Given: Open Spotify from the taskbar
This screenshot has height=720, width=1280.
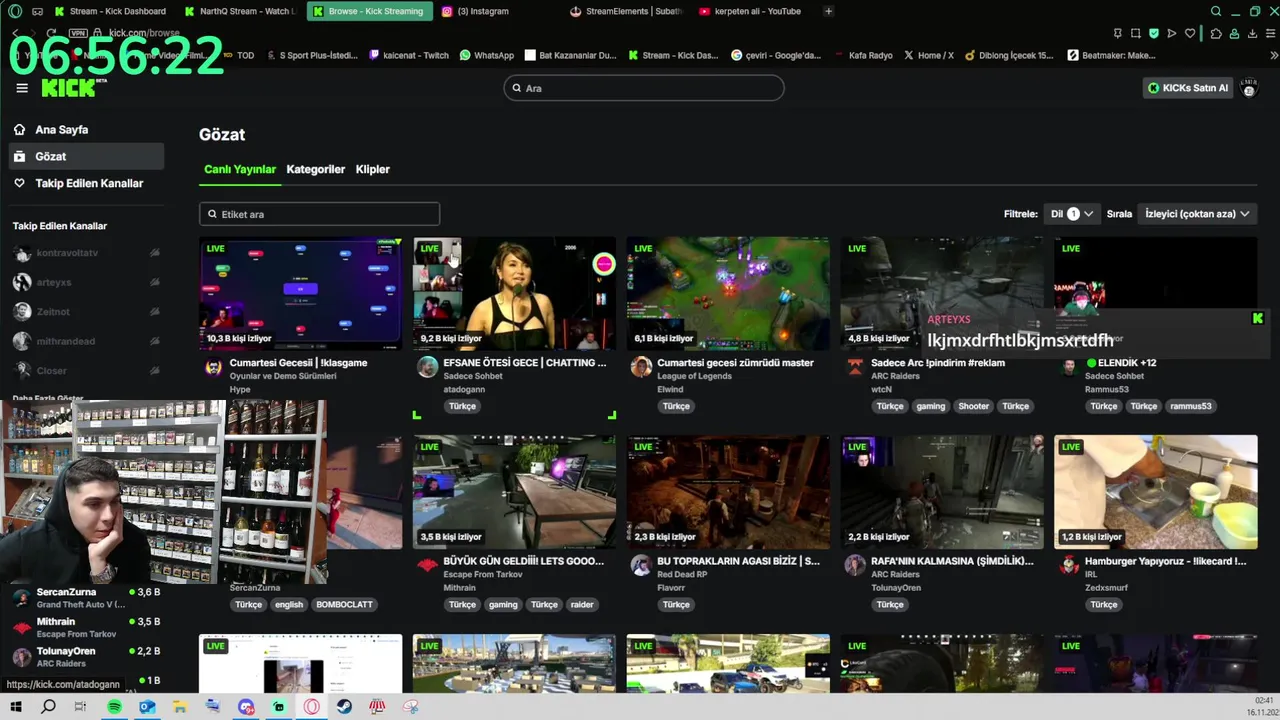Looking at the screenshot, I should (x=114, y=707).
